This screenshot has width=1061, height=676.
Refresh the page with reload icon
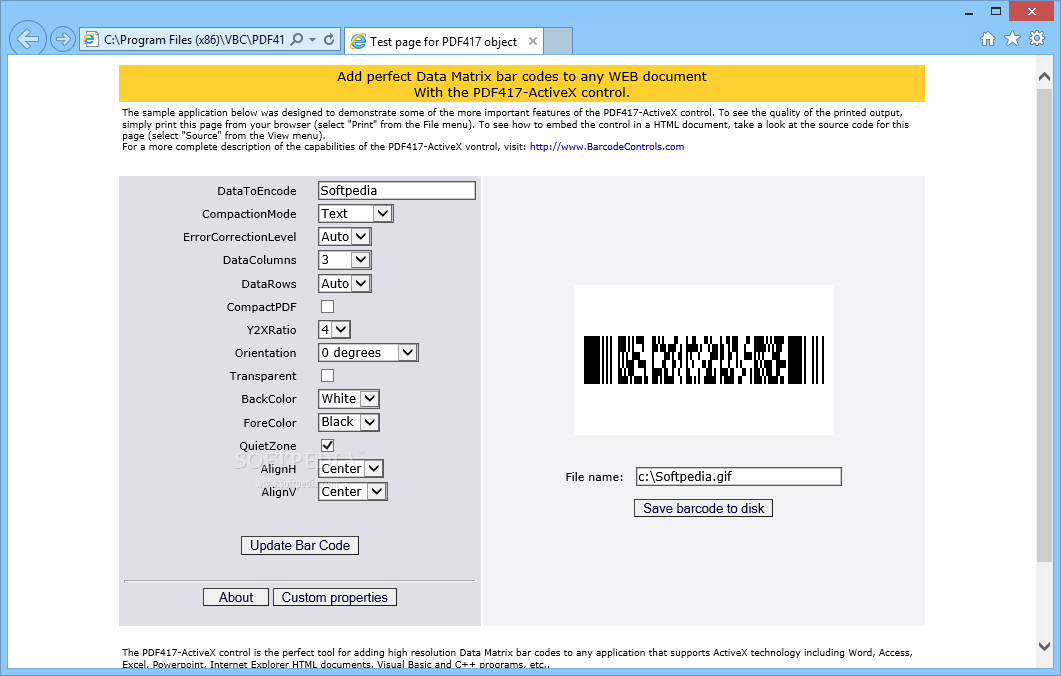(x=329, y=39)
